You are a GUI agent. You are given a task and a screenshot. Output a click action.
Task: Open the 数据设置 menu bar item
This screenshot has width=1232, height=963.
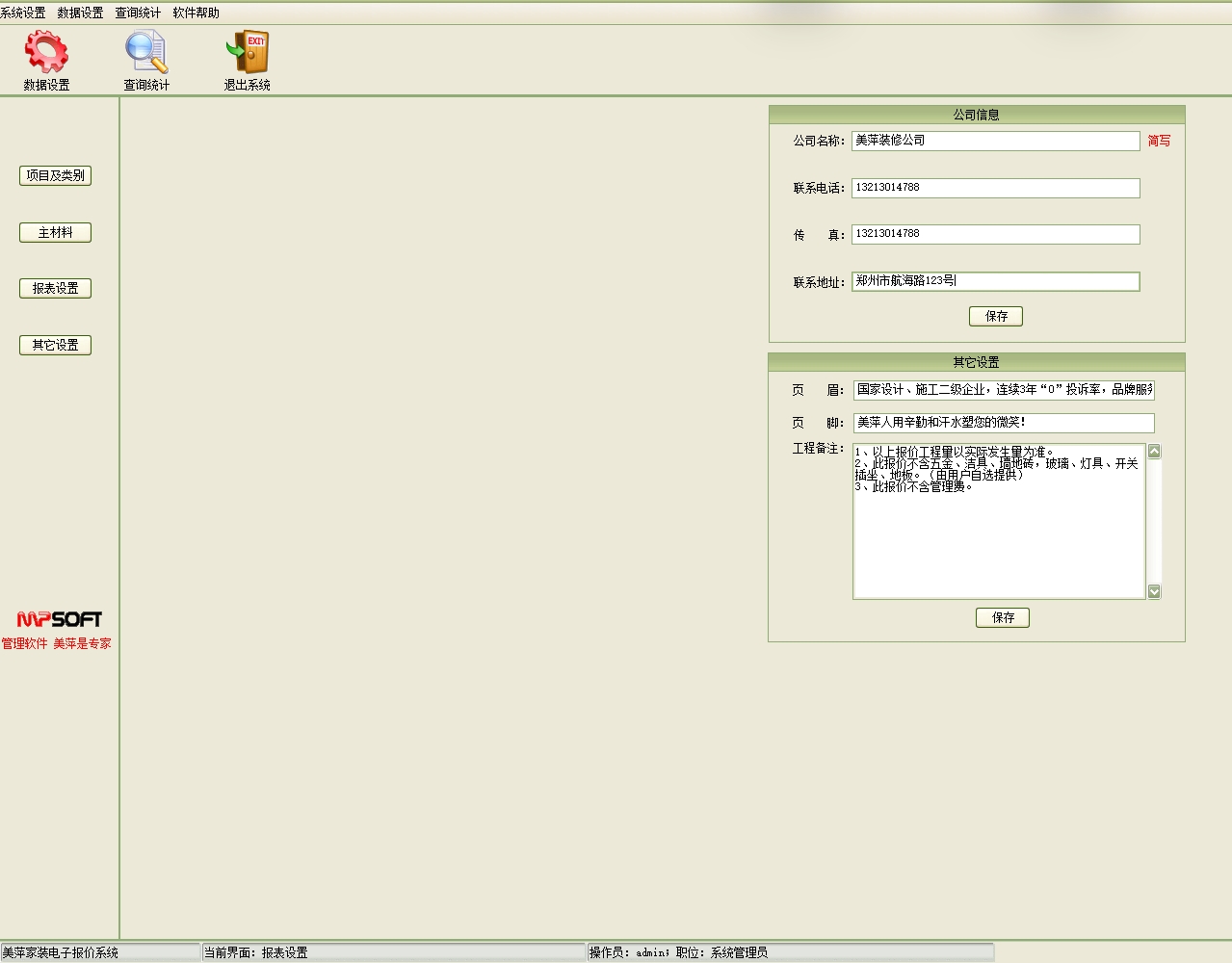[80, 13]
